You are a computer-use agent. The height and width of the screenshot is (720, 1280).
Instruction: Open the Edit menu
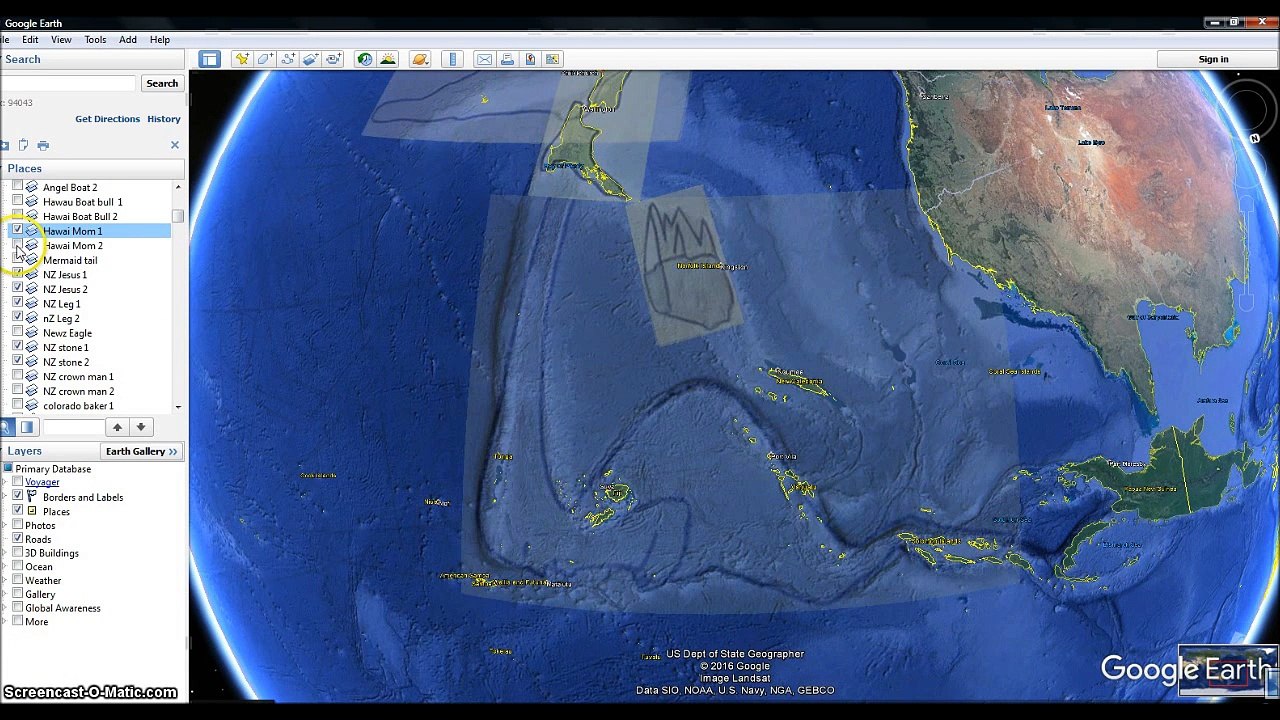[30, 40]
